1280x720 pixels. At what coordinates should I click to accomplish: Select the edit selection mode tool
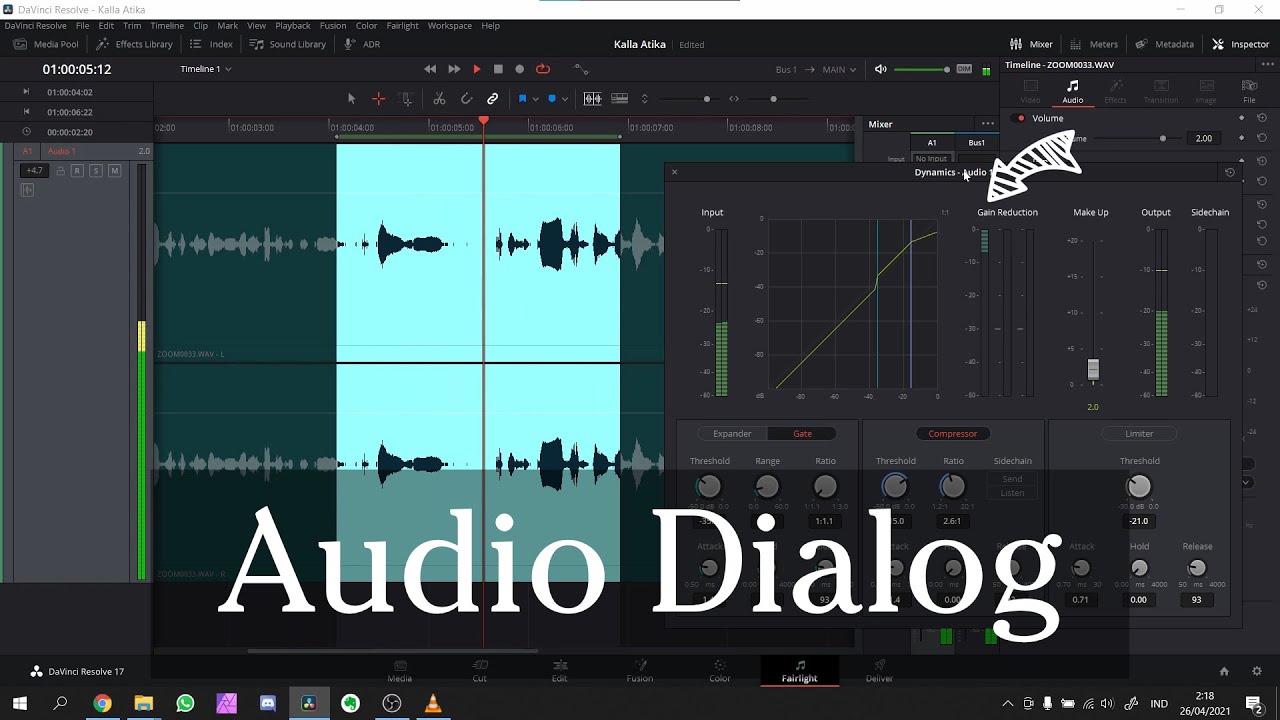406,99
